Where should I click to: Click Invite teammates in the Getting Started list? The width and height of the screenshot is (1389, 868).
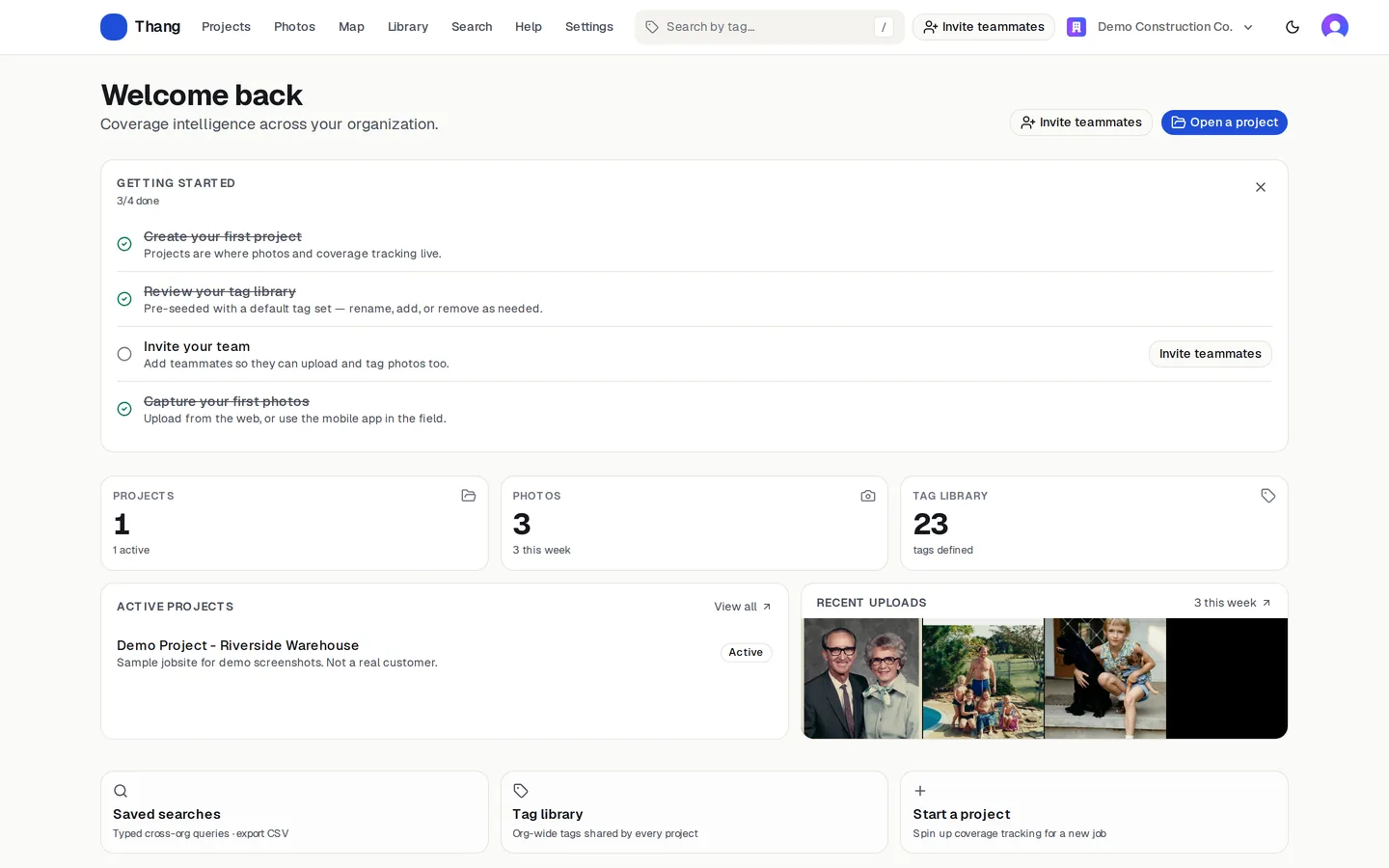[1211, 354]
